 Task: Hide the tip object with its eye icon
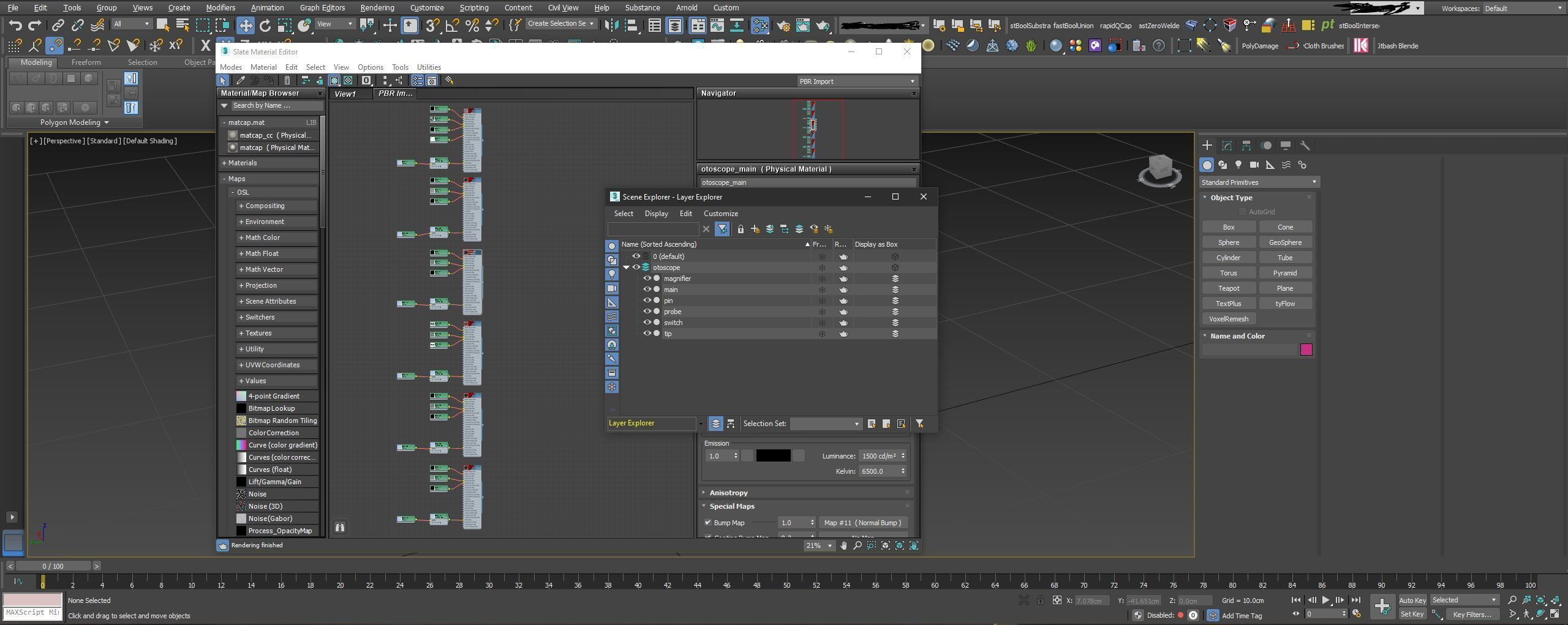[647, 334]
